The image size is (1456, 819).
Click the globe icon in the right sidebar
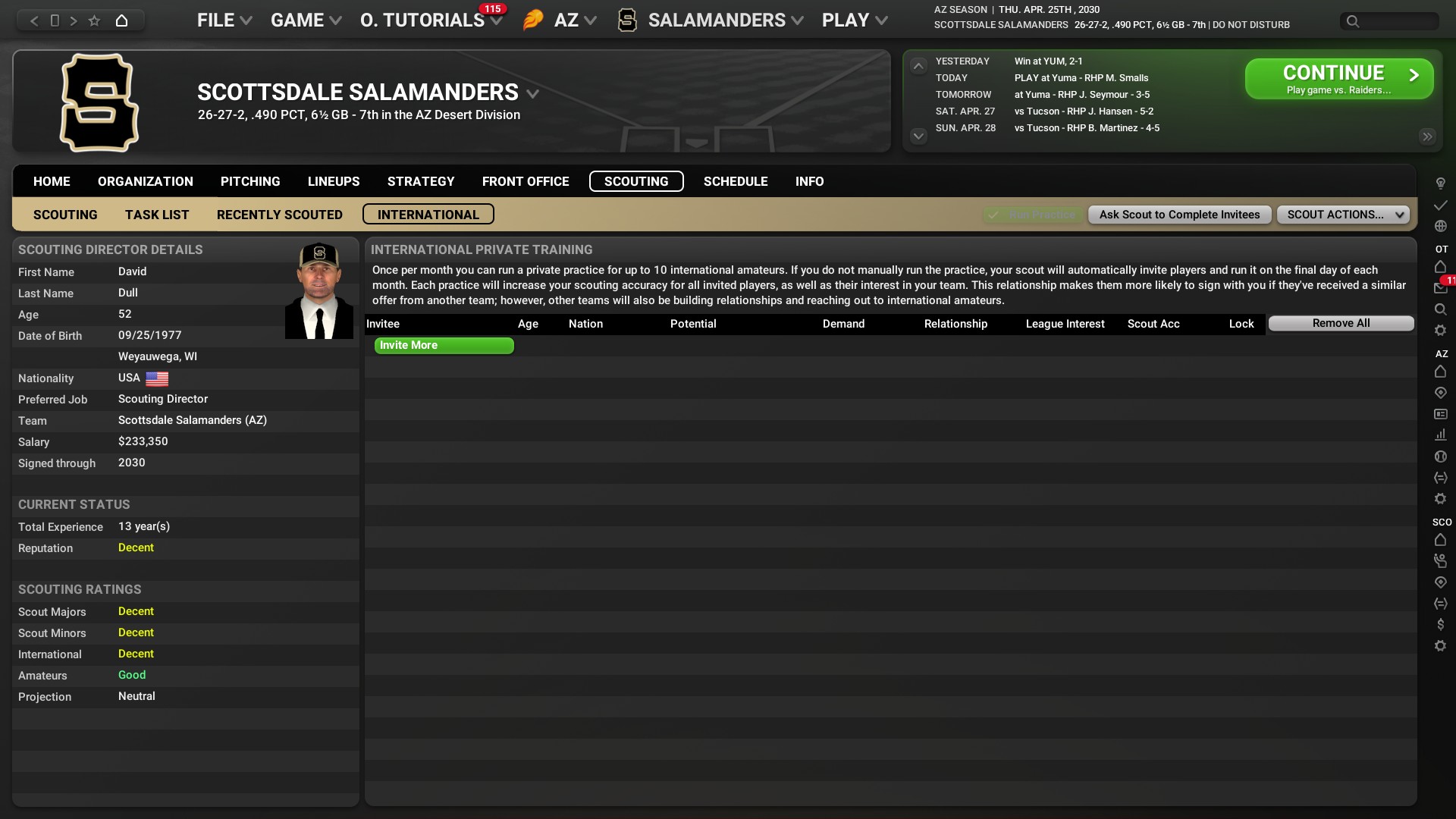pos(1440,226)
